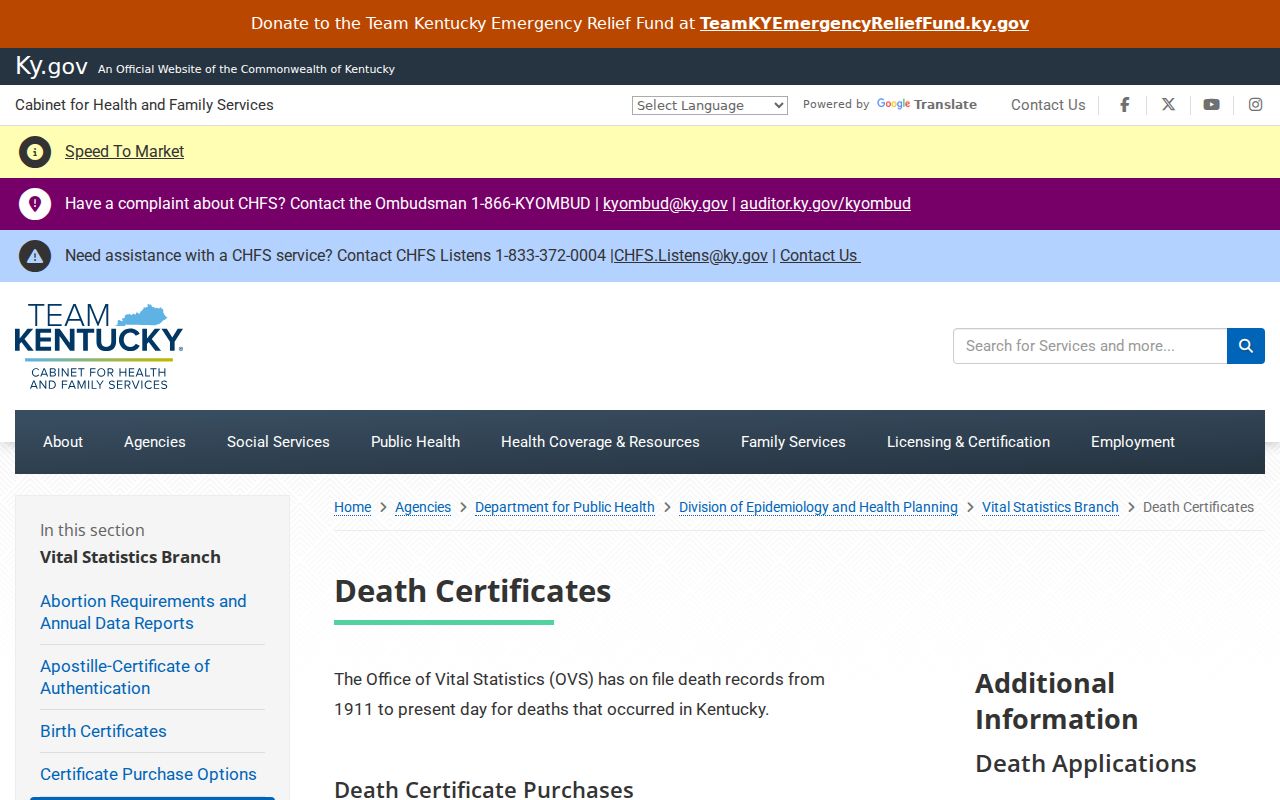Click the Vital Statistics Branch sidebar heading

[130, 557]
